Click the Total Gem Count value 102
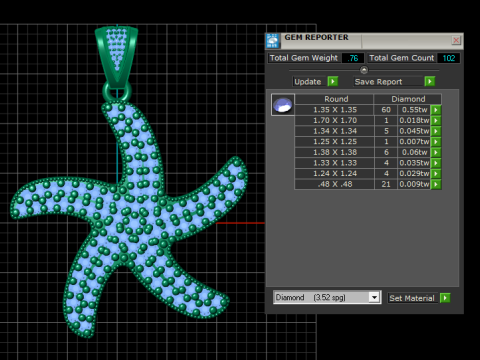Screen dimensions: 480x360 coord(449,58)
